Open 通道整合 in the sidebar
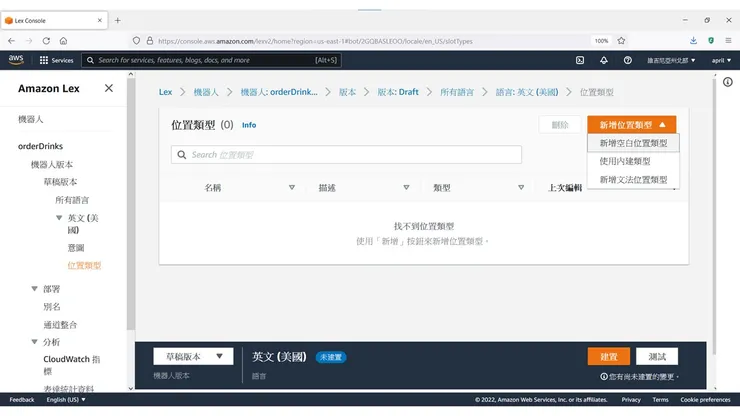740x416 pixels. [x=60, y=324]
